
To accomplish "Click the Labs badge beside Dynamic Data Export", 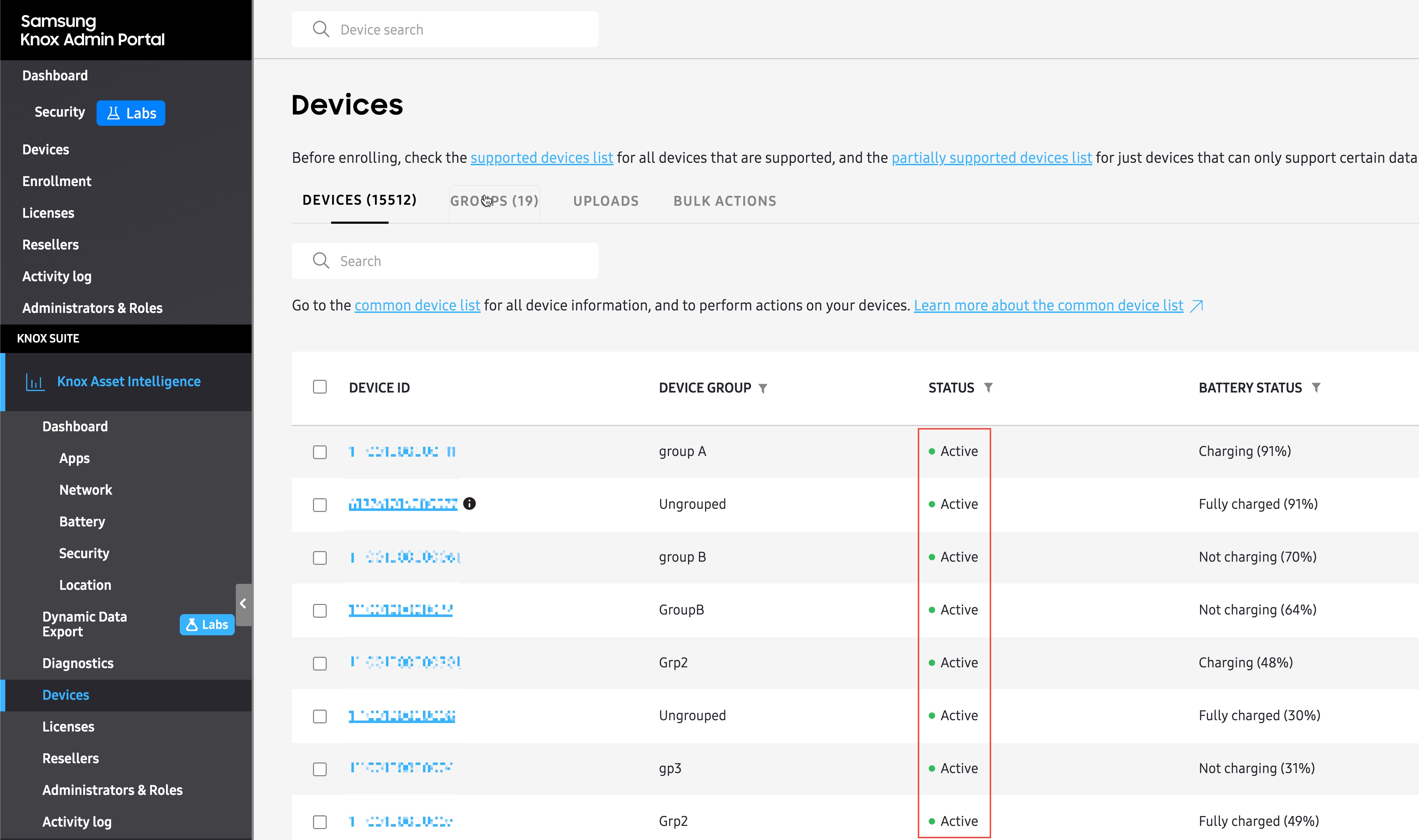I will [x=207, y=624].
